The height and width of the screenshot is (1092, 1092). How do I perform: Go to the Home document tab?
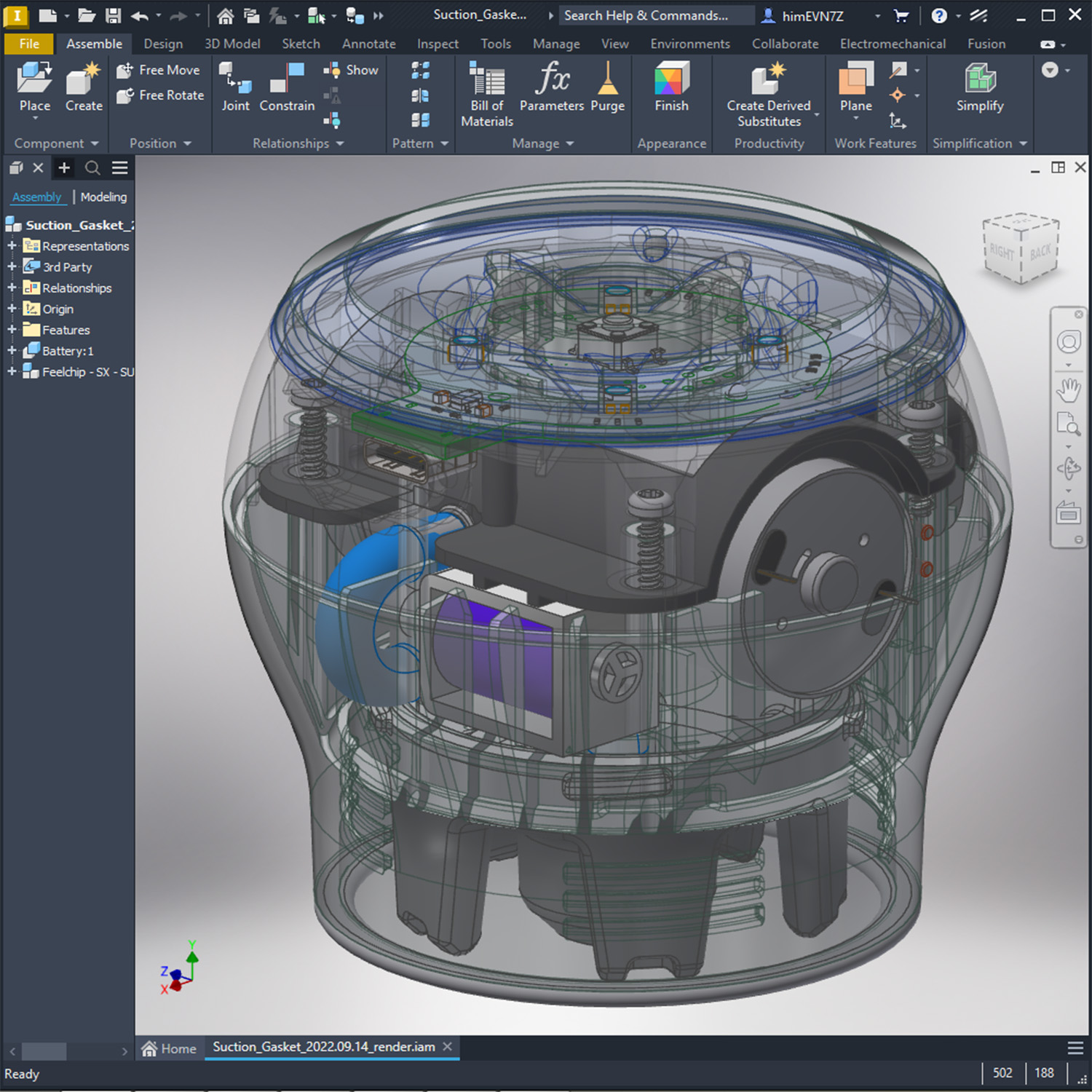169,1048
